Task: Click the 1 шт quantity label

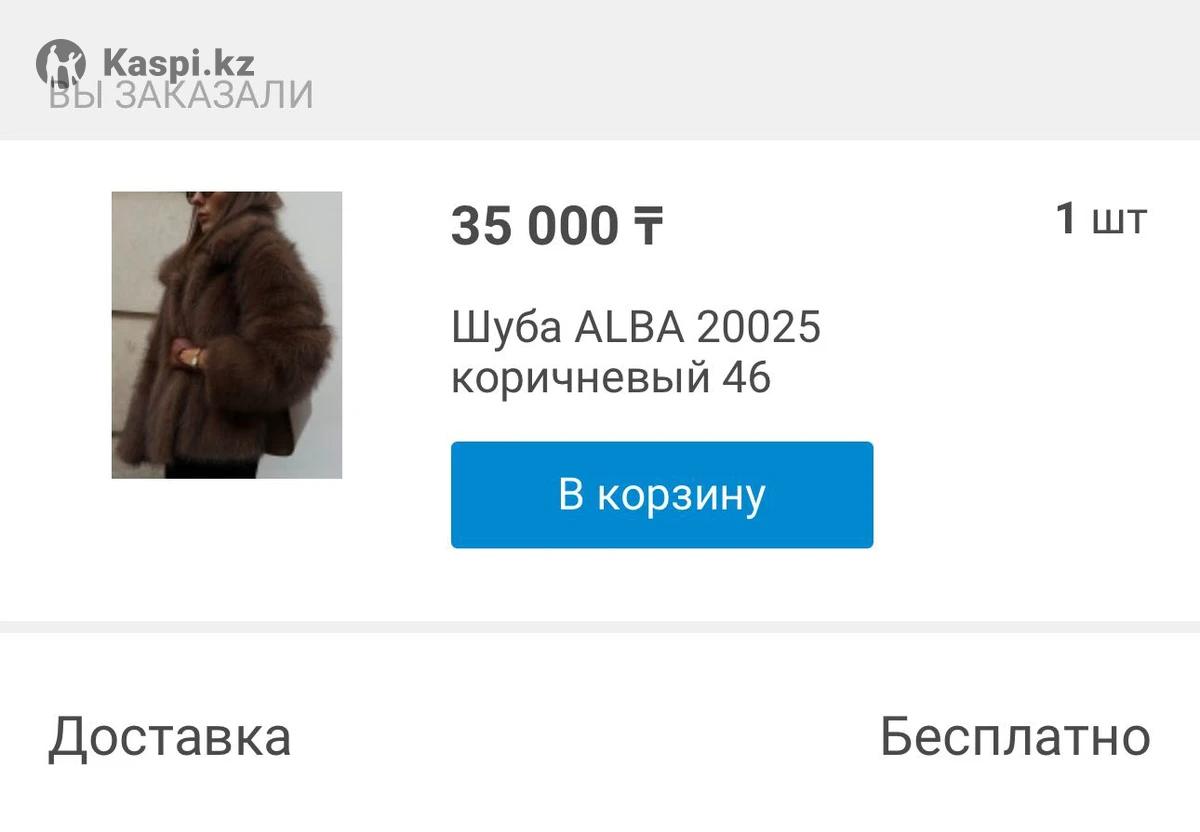Action: [x=1102, y=219]
